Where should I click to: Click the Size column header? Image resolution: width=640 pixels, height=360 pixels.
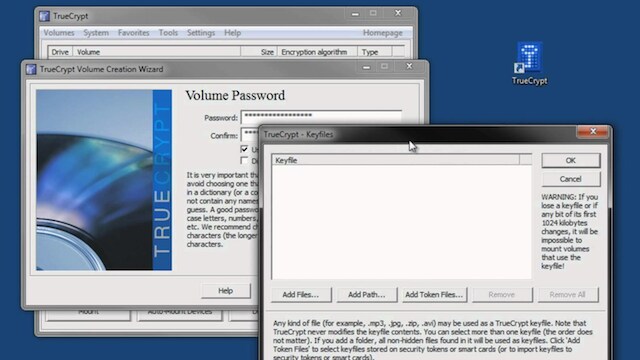[x=259, y=52]
